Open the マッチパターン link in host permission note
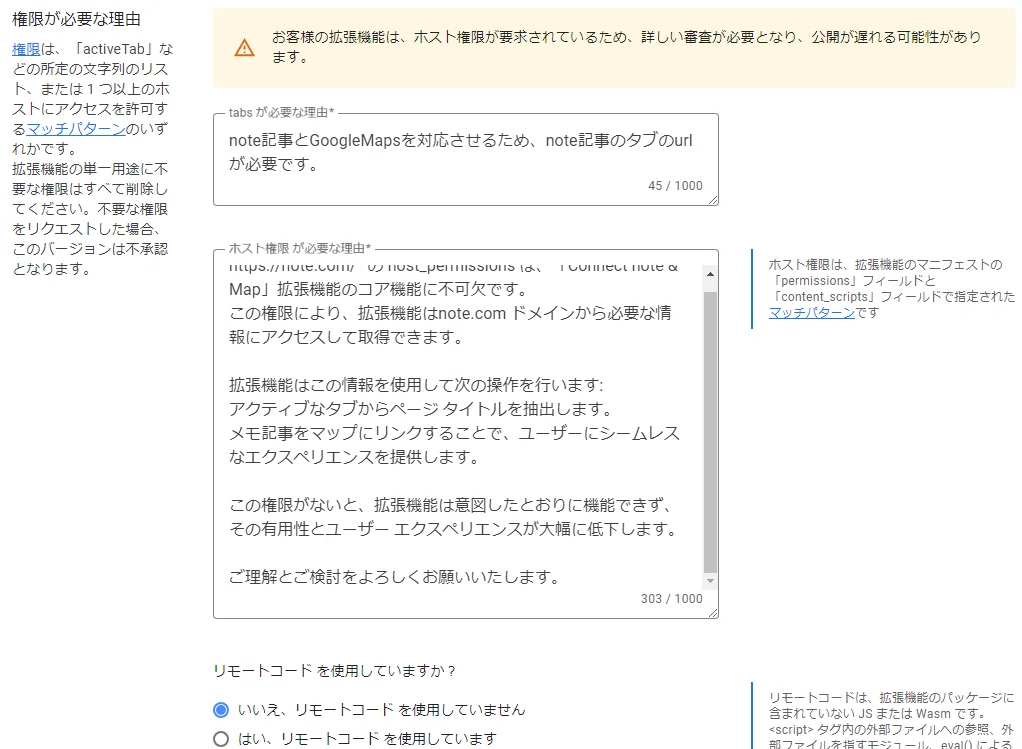This screenshot has height=749, width=1022. pyautogui.click(x=811, y=313)
